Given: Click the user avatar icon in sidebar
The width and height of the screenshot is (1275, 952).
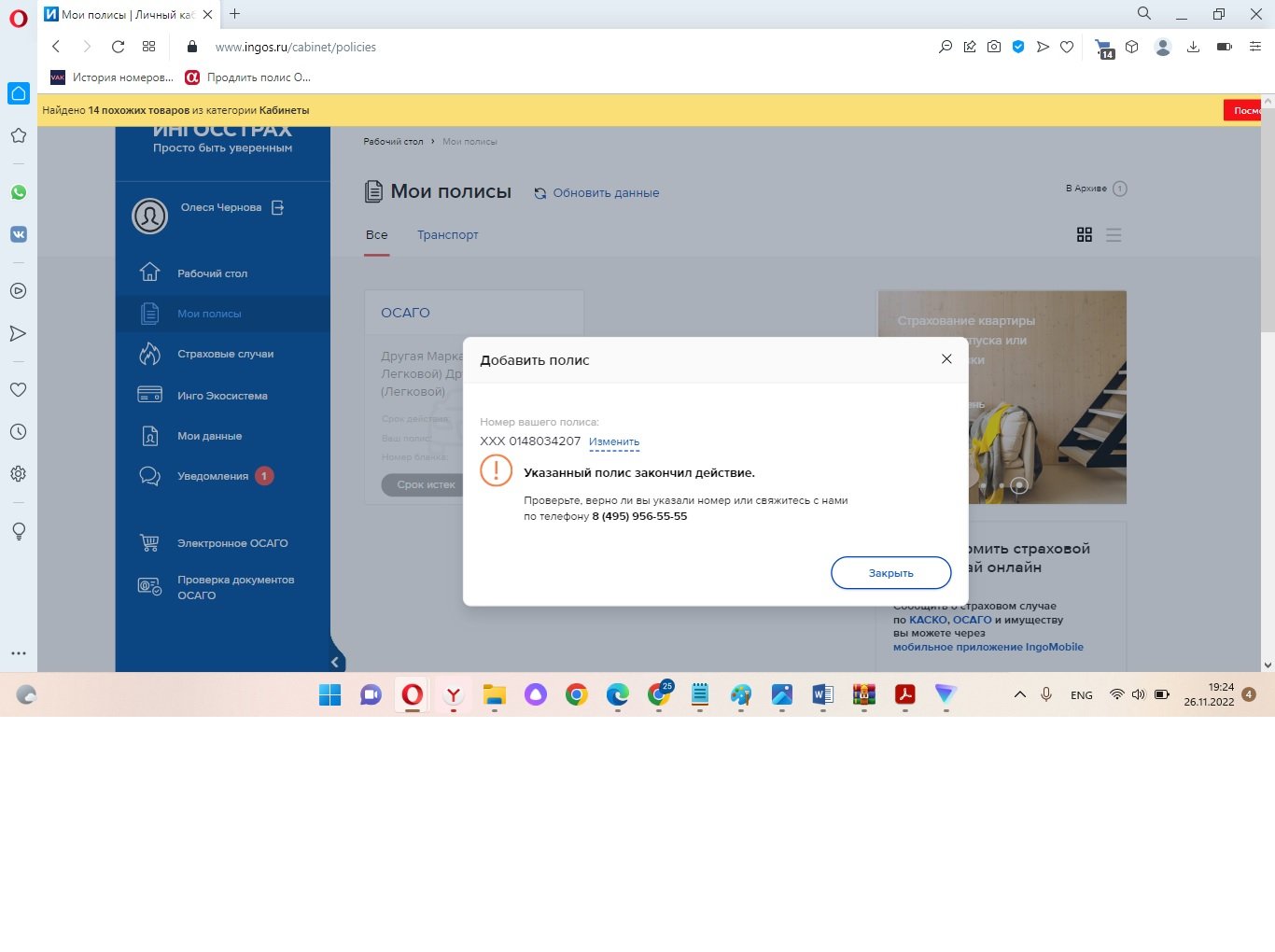Looking at the screenshot, I should pos(149,216).
